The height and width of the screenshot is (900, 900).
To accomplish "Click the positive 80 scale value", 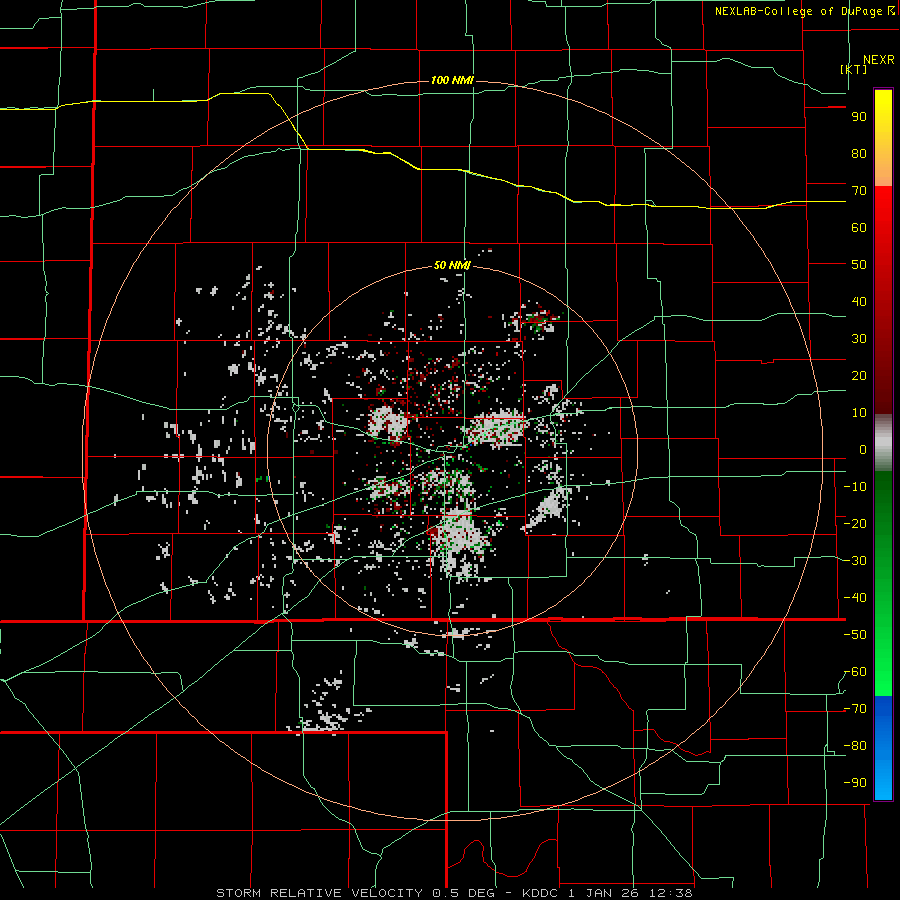I will pos(859,153).
